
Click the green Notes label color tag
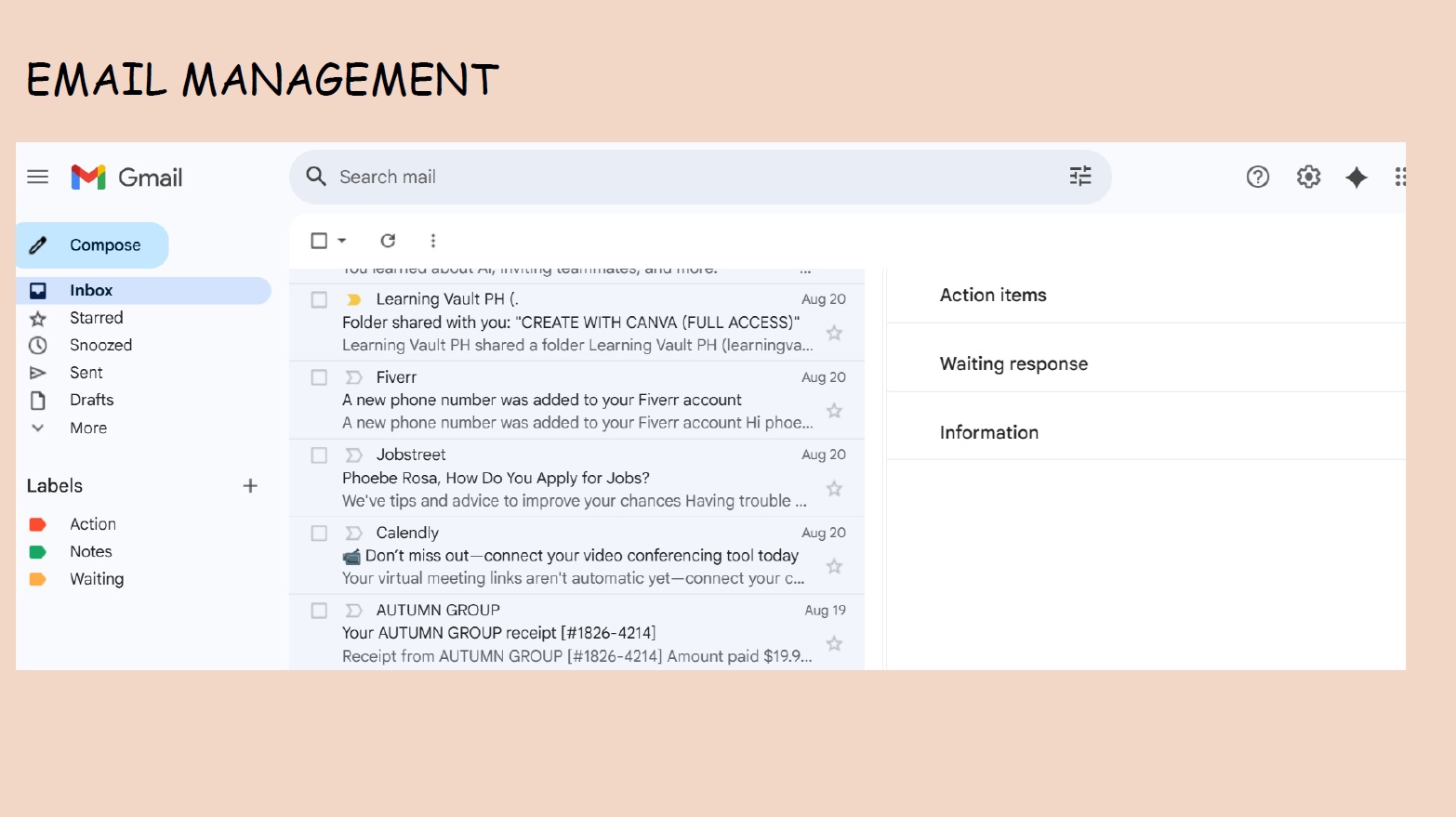(x=37, y=552)
